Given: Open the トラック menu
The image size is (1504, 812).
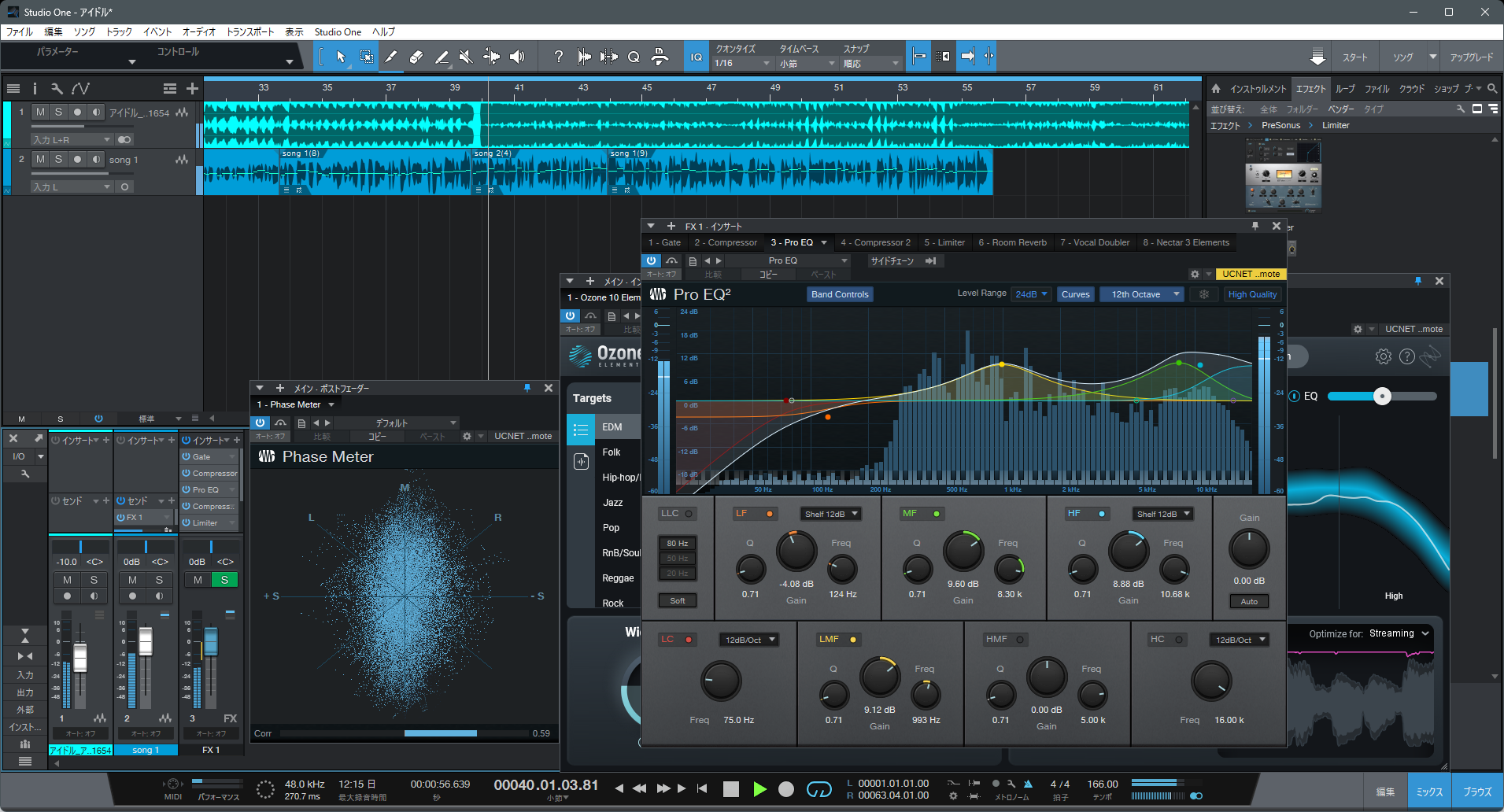Looking at the screenshot, I should 120,32.
